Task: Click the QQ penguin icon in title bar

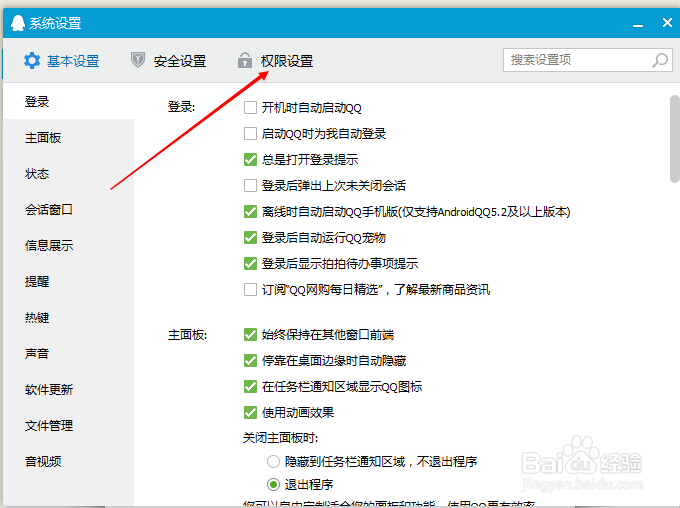Action: (x=18, y=23)
